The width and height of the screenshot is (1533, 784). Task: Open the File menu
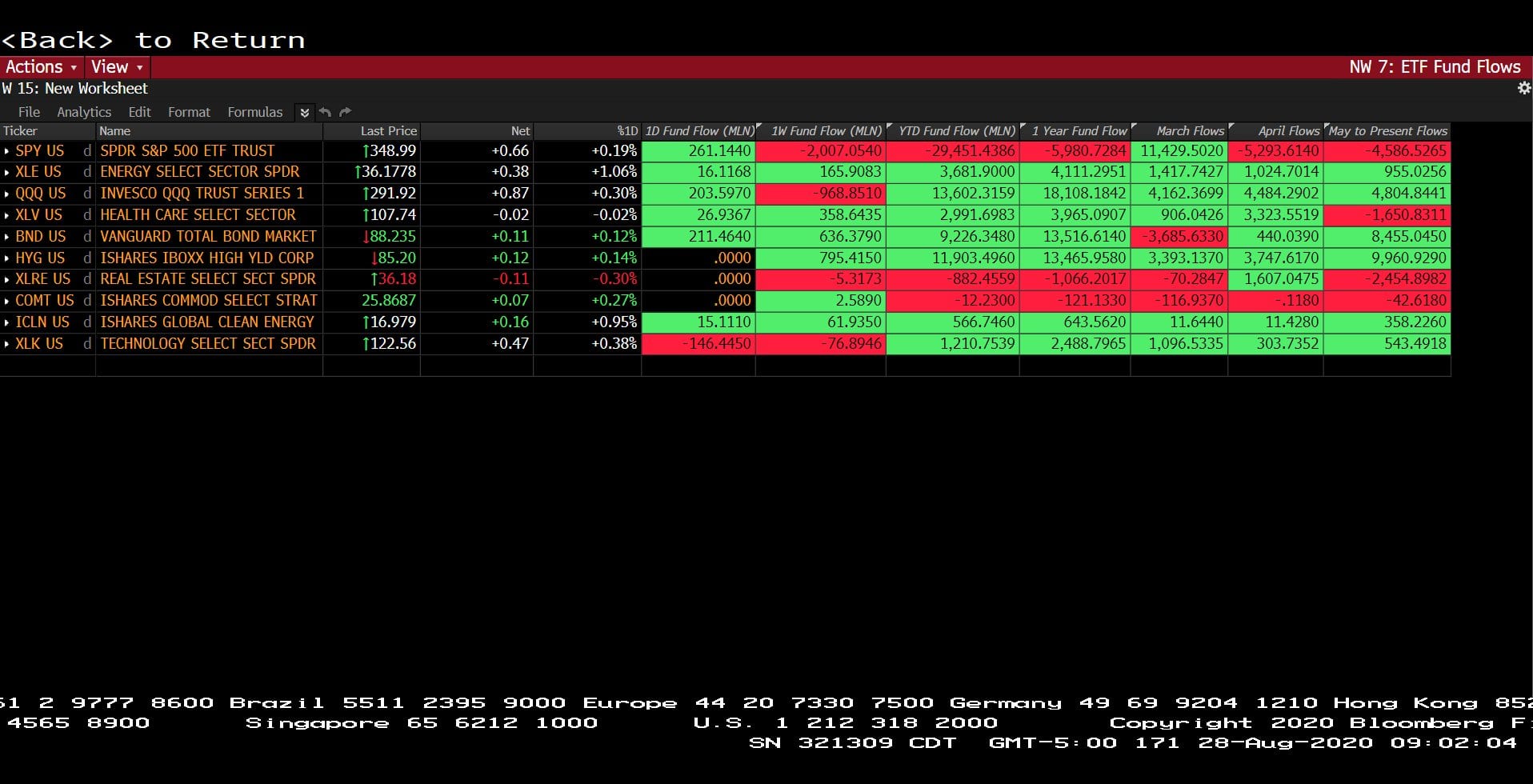click(x=29, y=112)
